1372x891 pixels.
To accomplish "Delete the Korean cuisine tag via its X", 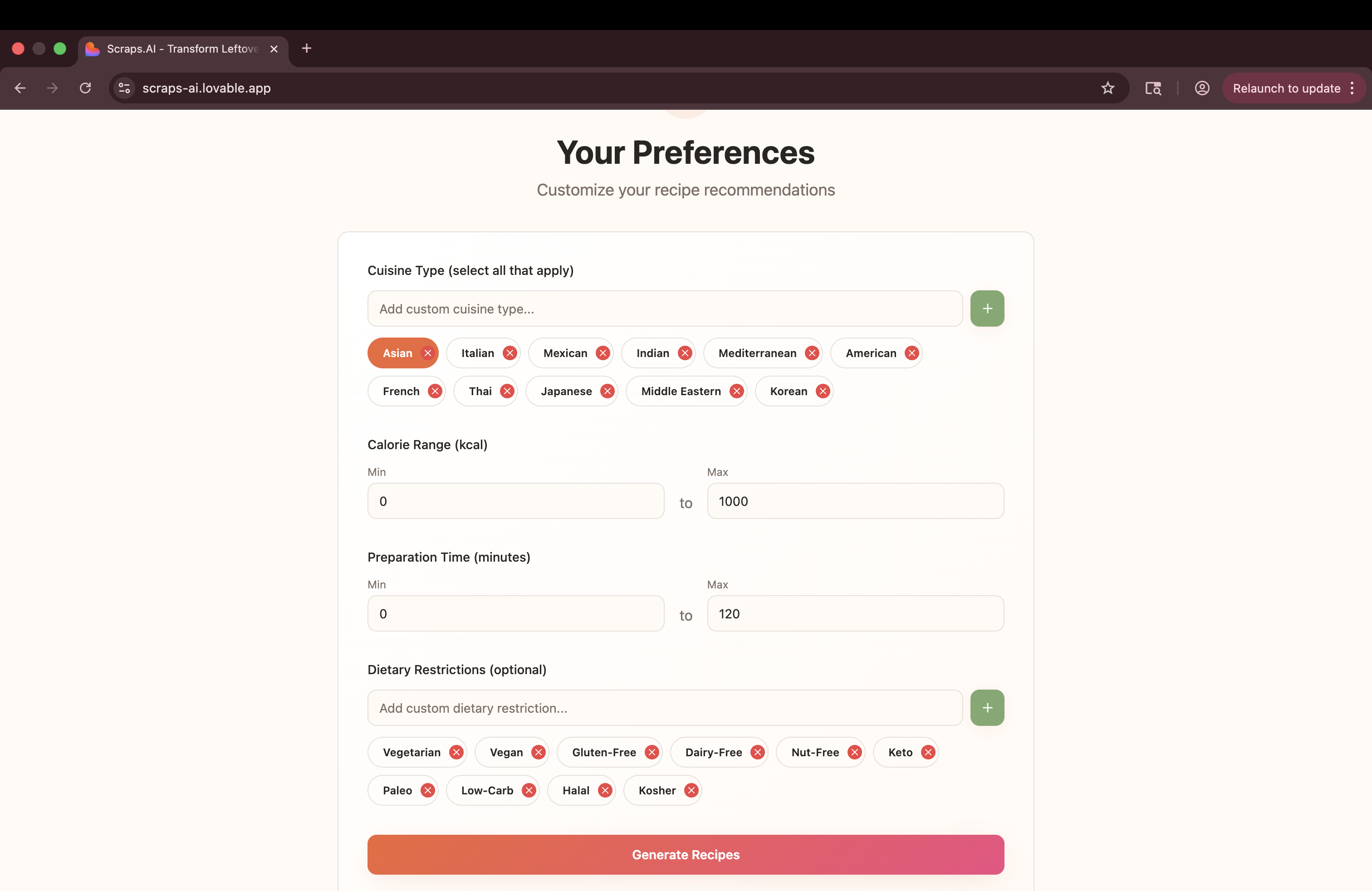I will pyautogui.click(x=823, y=392).
